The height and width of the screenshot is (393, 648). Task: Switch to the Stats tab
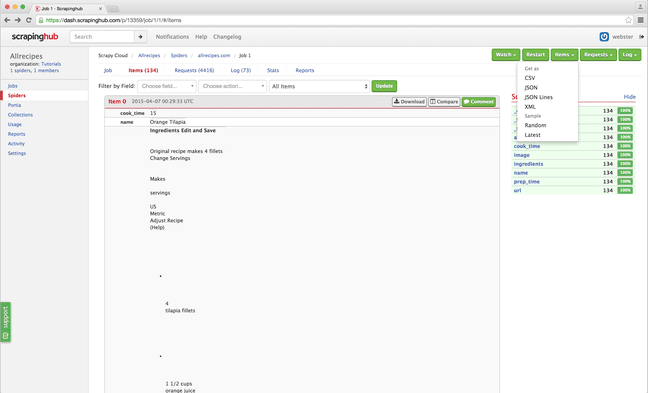pyautogui.click(x=273, y=70)
